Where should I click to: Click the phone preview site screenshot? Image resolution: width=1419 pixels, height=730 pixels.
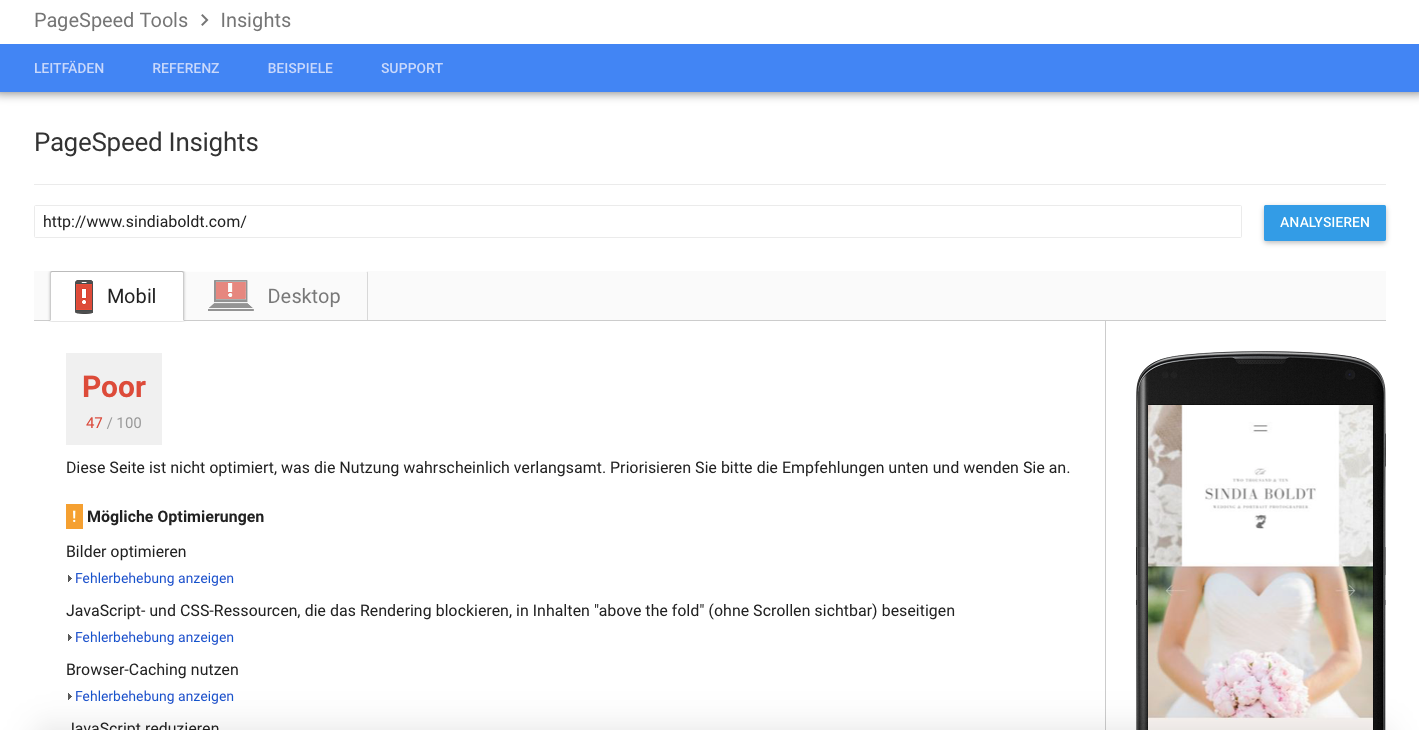pyautogui.click(x=1260, y=567)
